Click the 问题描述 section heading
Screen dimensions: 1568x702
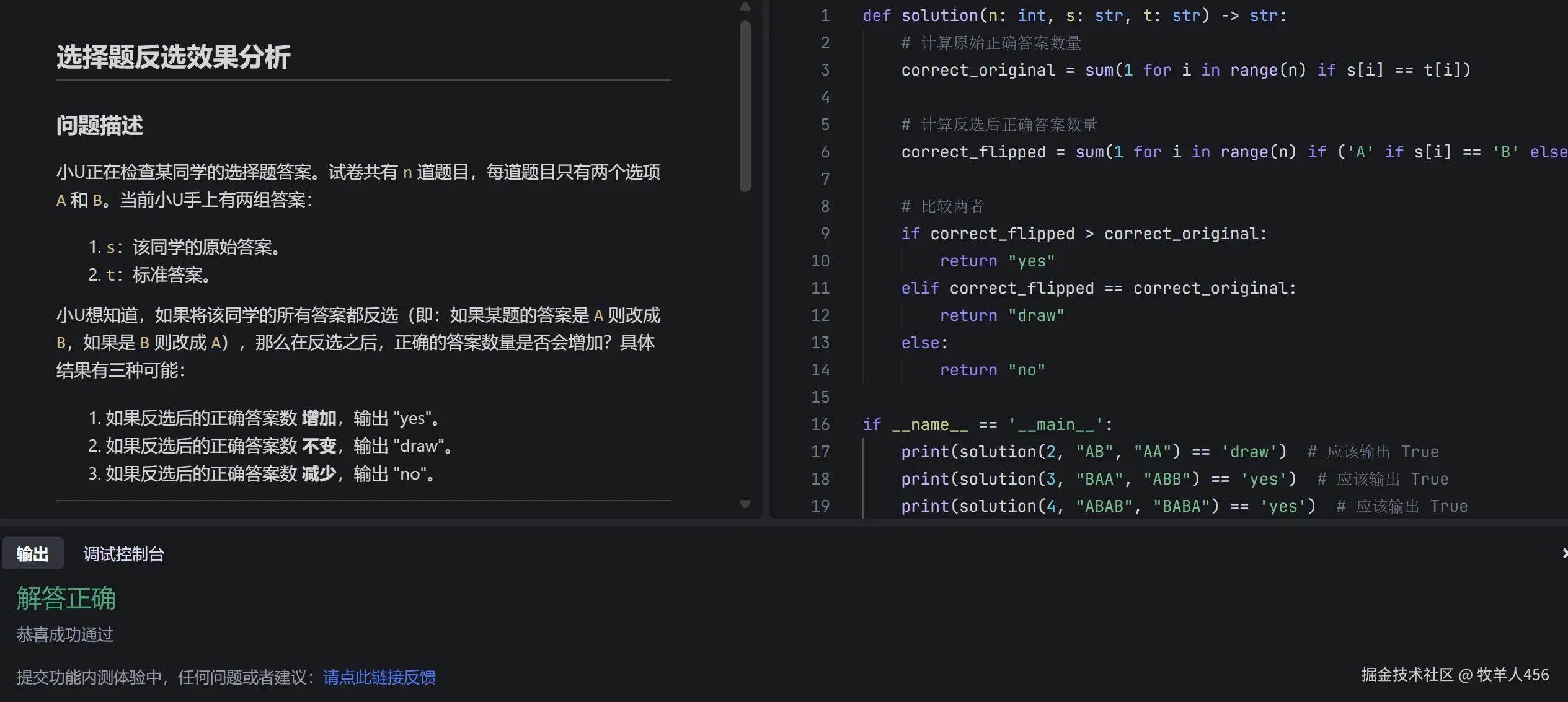pos(100,125)
